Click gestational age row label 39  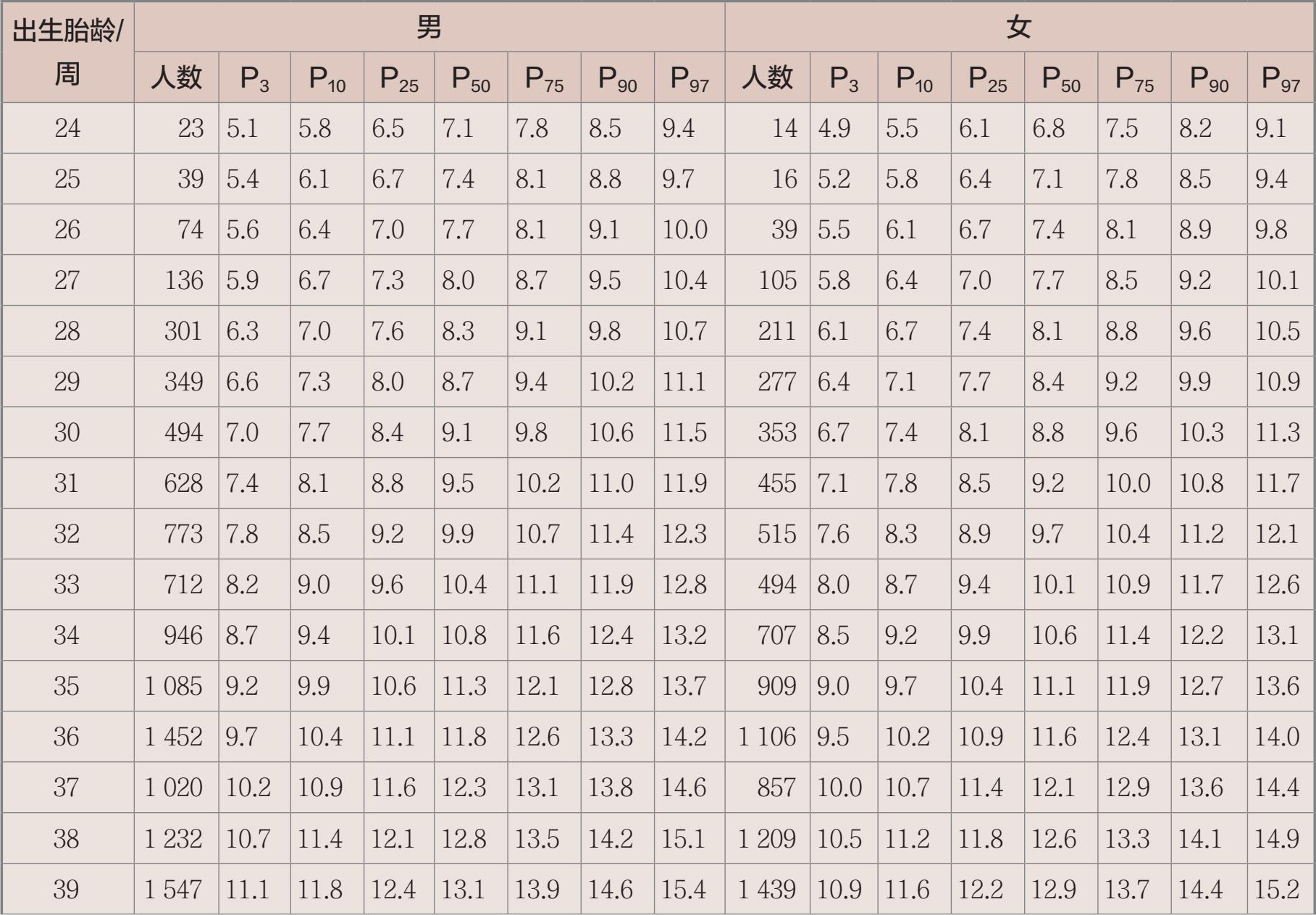coord(67,889)
